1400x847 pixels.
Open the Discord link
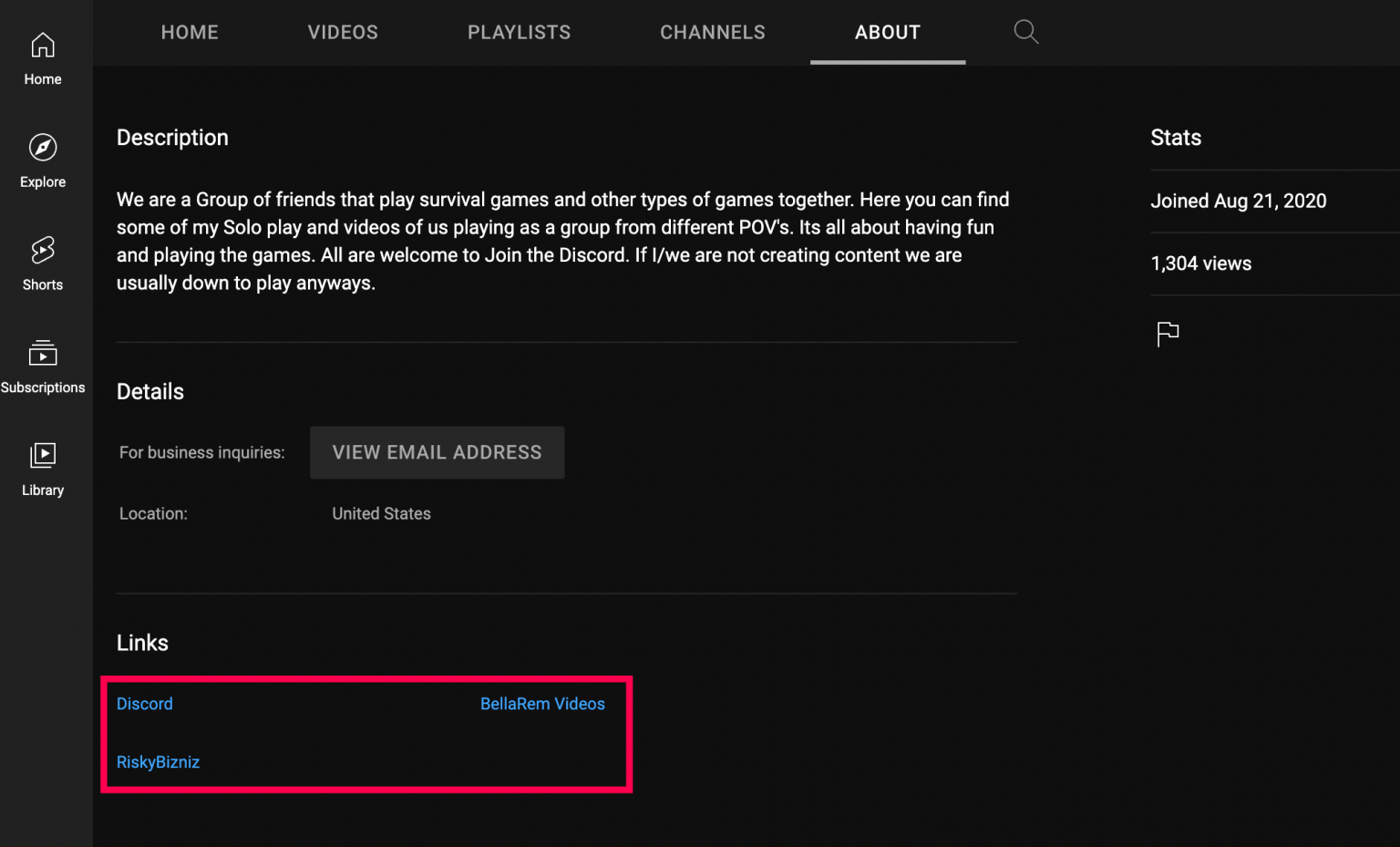point(144,703)
